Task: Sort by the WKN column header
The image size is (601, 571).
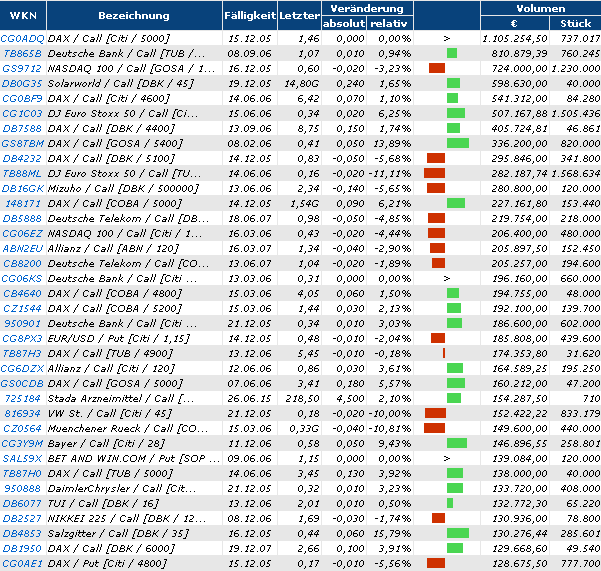Action: click(x=23, y=15)
